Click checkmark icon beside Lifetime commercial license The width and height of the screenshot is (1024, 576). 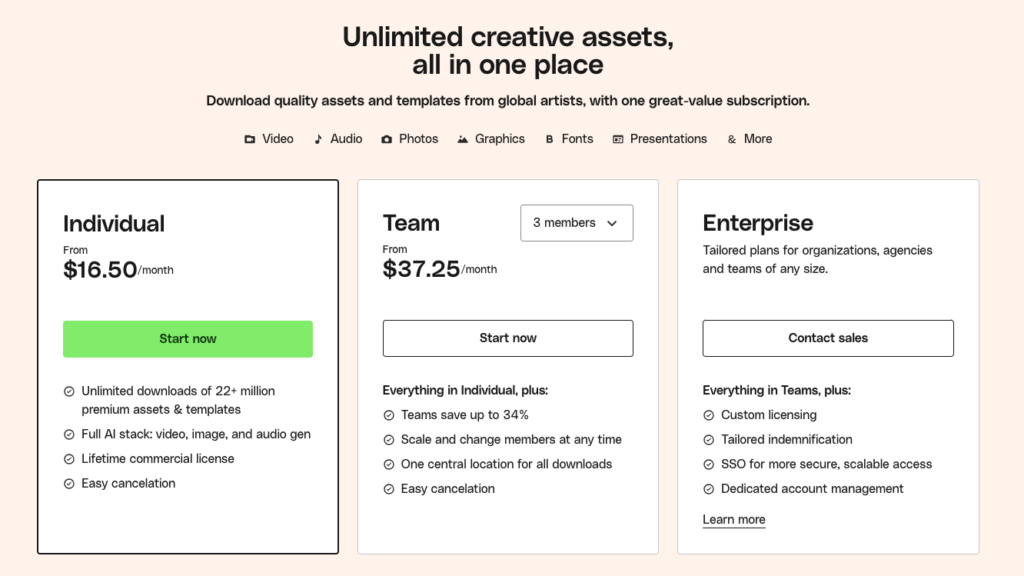coord(69,459)
